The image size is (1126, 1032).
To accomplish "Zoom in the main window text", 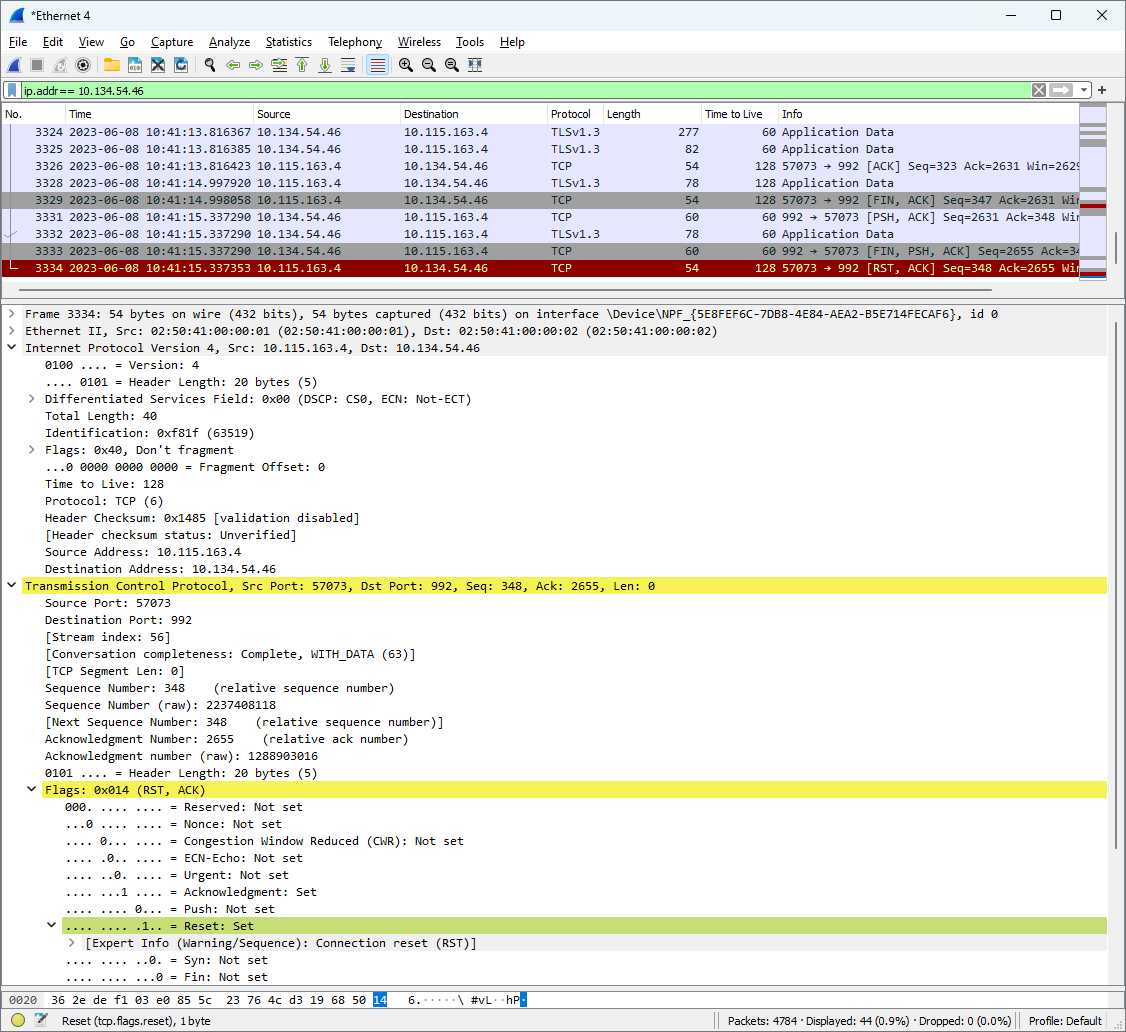I will tap(406, 65).
